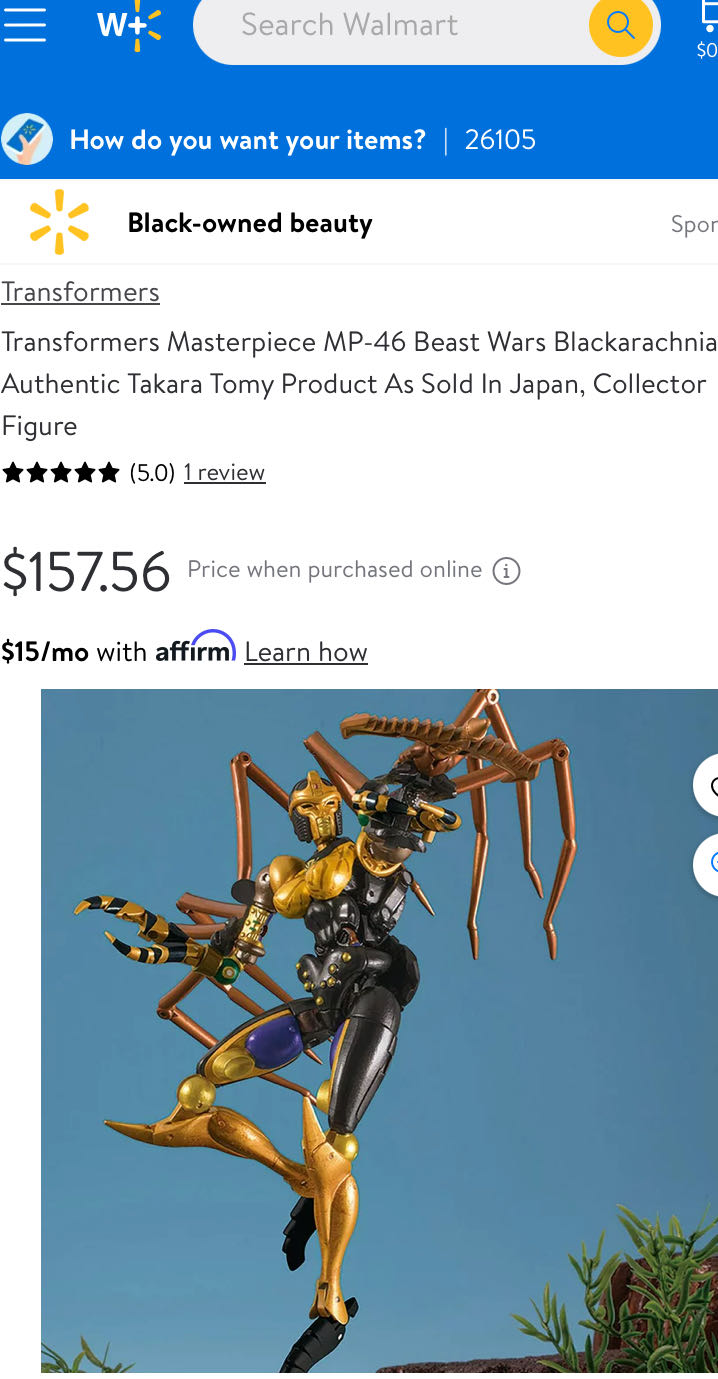Viewport: 718px width, 1379px height.
Task: Click the yellow spark icon beside Black-owned beauty
Action: tap(59, 221)
